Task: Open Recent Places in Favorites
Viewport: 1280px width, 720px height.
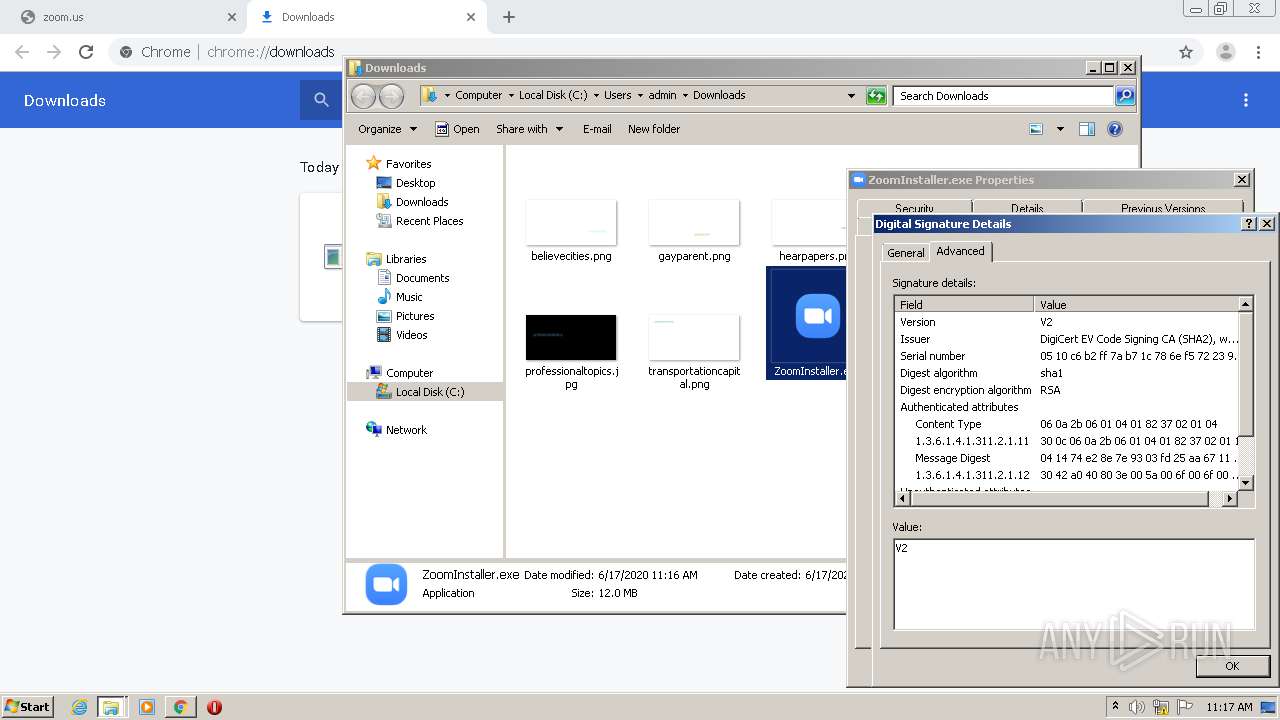Action: click(x=429, y=221)
